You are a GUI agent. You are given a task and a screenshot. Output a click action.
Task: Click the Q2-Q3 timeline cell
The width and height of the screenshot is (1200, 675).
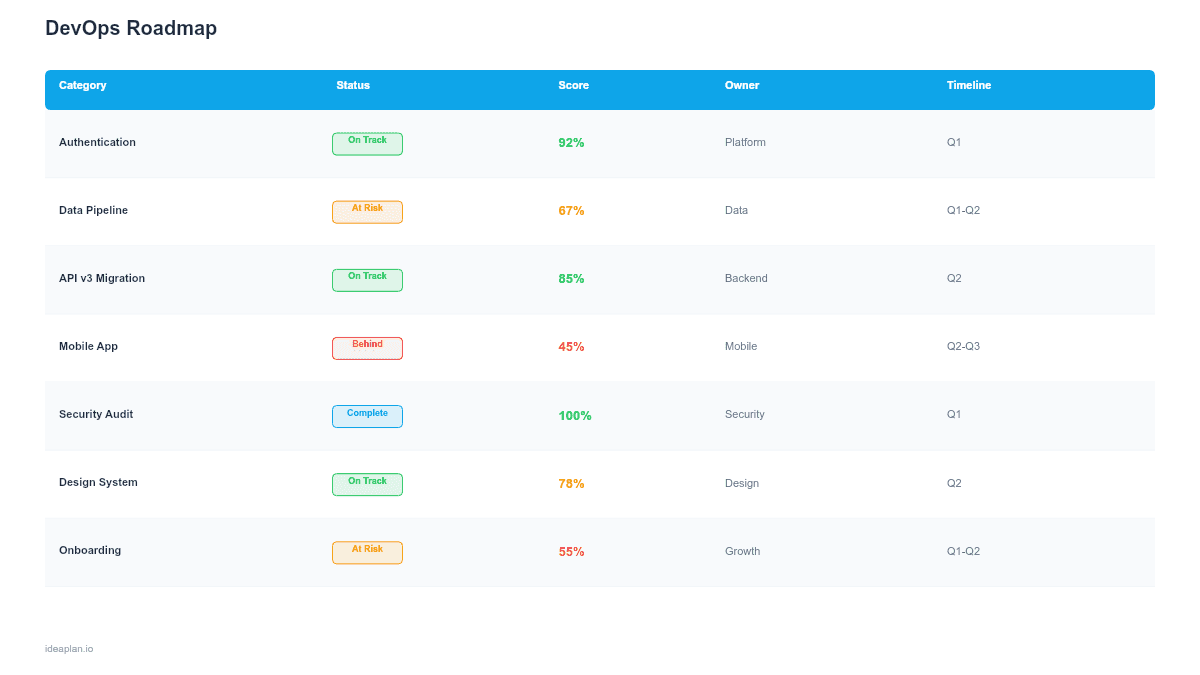click(963, 347)
